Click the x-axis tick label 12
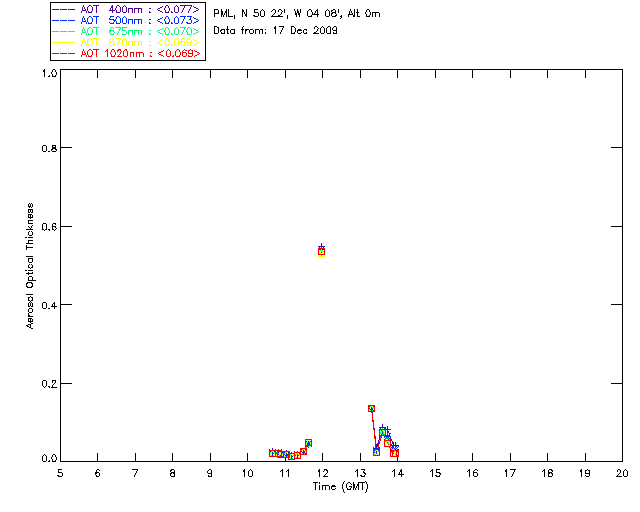The image size is (640, 512). tap(322, 473)
